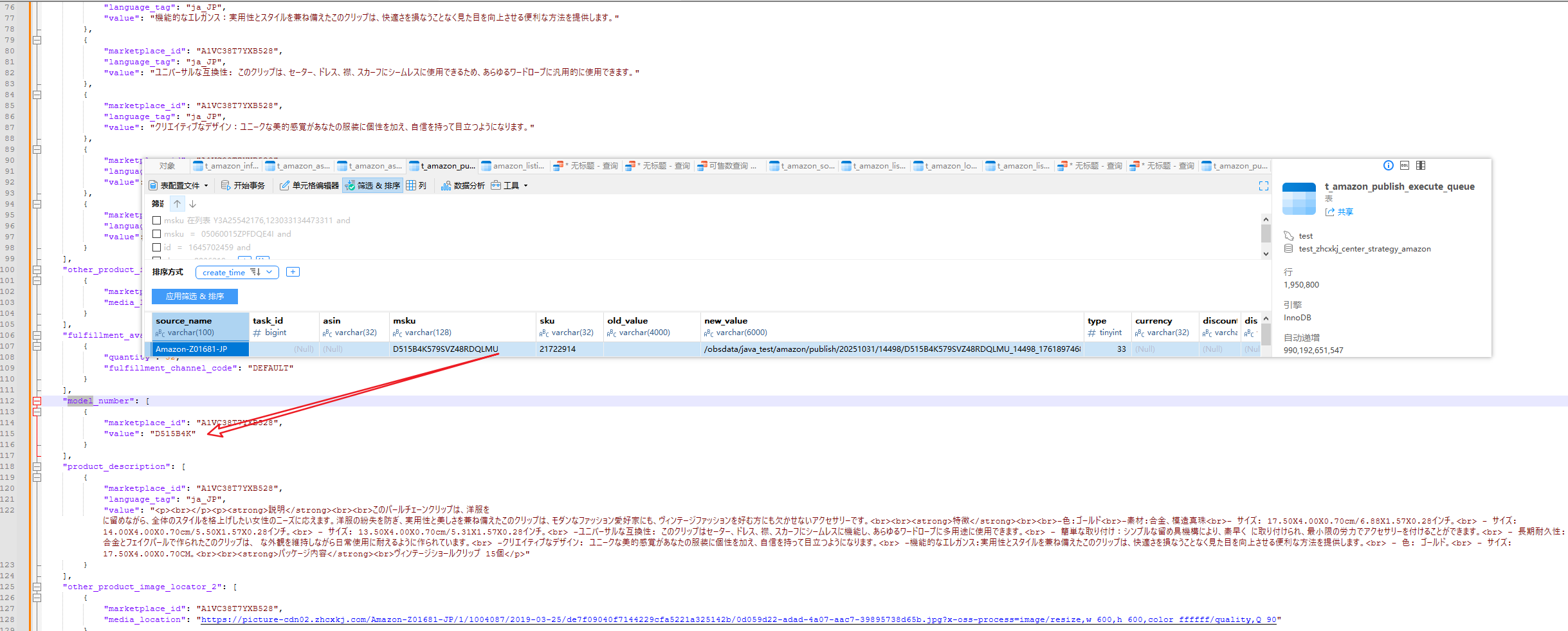Click the large table icon in info panel
The width and height of the screenshot is (1568, 631).
click(1299, 199)
